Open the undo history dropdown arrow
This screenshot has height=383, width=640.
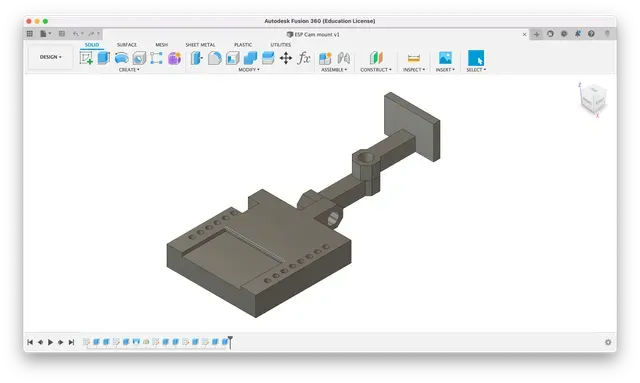pos(82,34)
